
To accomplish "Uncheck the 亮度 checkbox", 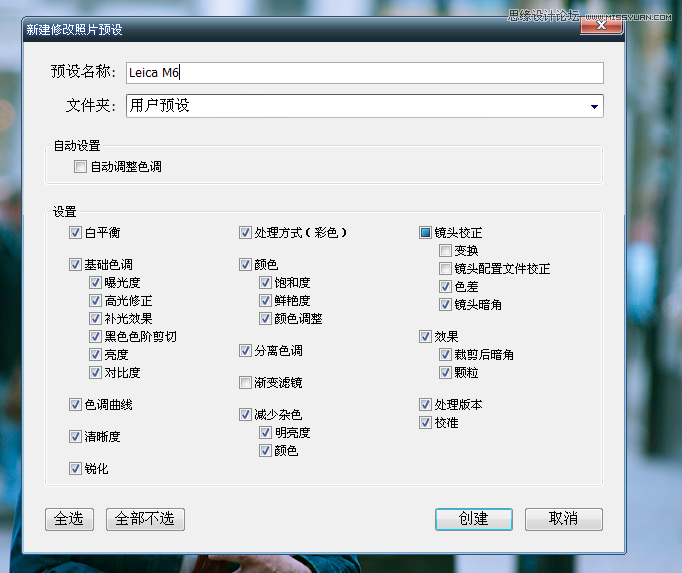I will tap(95, 354).
